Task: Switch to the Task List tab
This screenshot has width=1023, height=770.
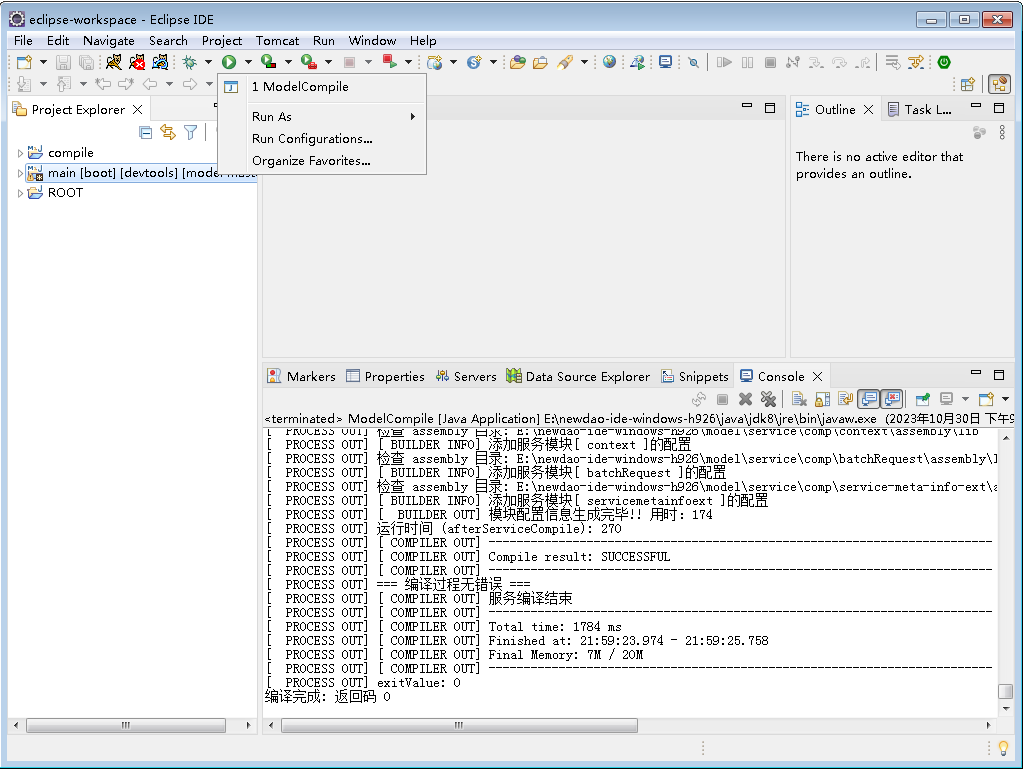Action: coord(919,110)
